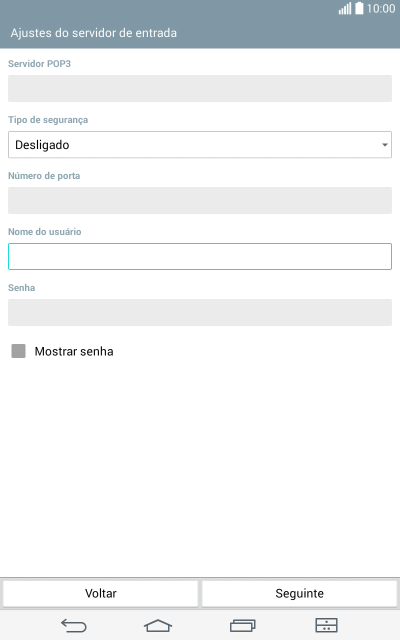Select the Desligado security option text
The height and width of the screenshot is (640, 400).
tap(42, 145)
